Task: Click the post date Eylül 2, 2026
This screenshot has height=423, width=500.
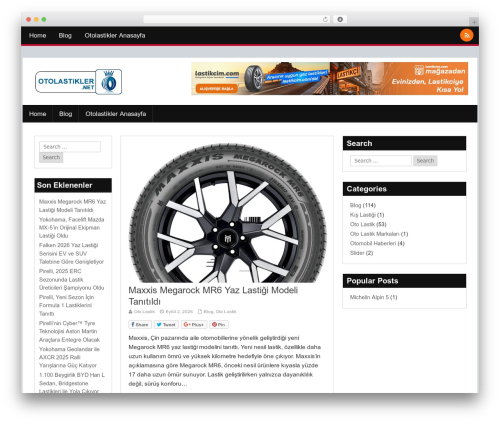Action: (179, 312)
